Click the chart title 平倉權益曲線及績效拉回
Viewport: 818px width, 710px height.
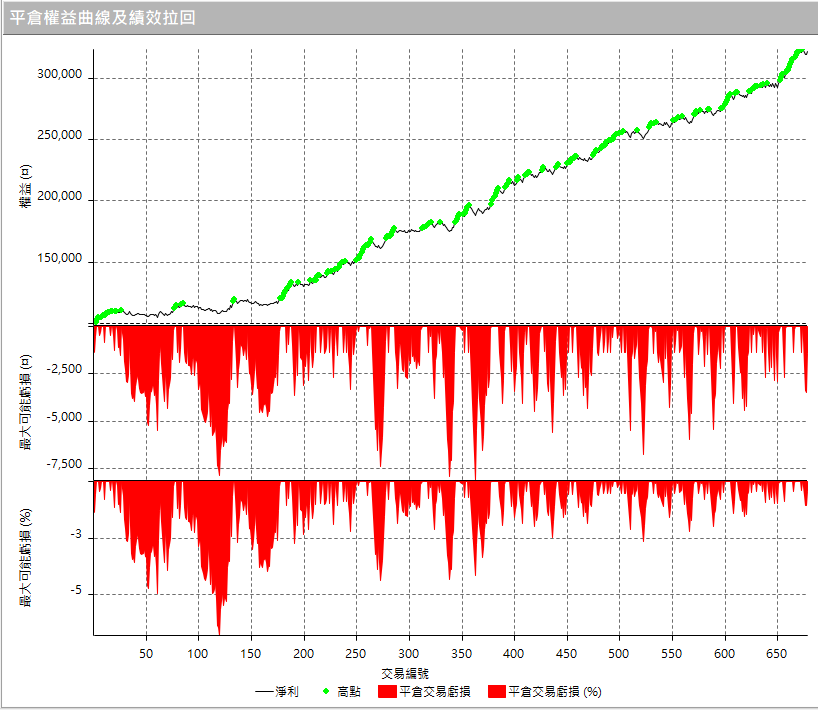(103, 18)
